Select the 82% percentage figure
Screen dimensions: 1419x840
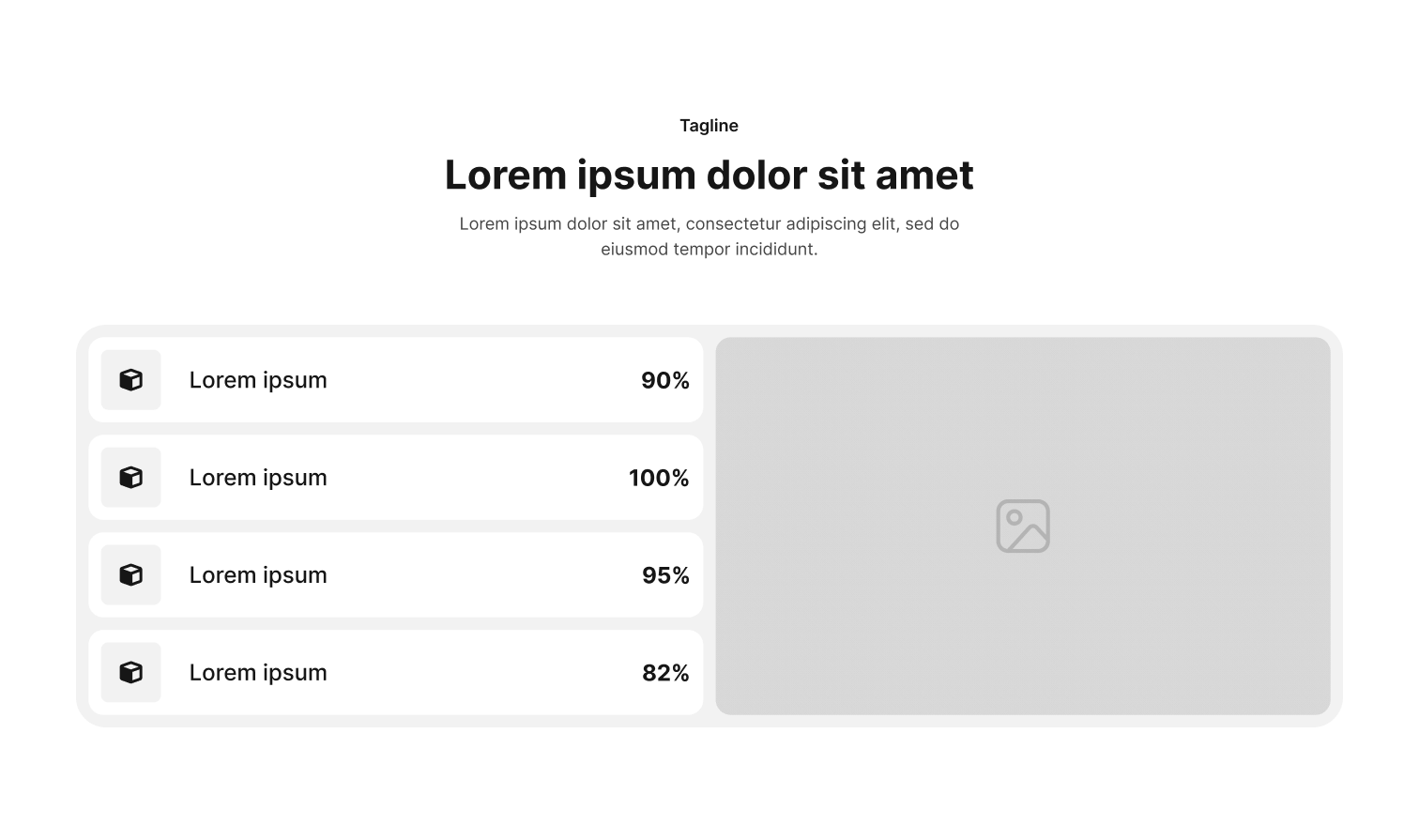tap(665, 674)
